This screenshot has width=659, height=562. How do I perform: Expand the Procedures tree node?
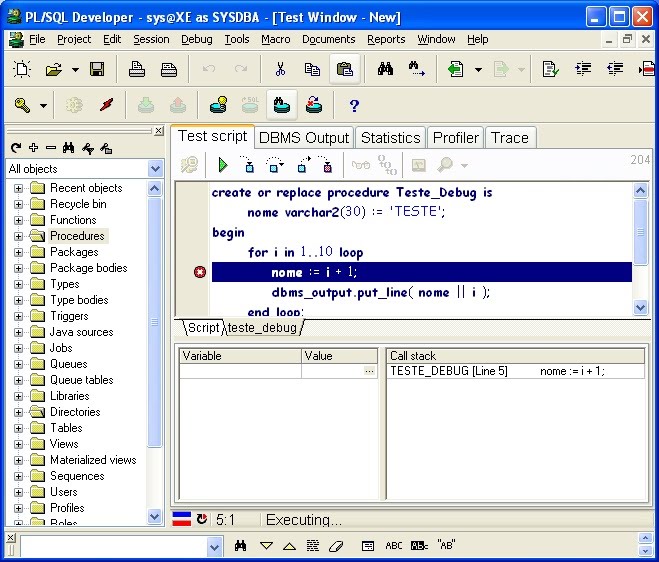pos(18,236)
